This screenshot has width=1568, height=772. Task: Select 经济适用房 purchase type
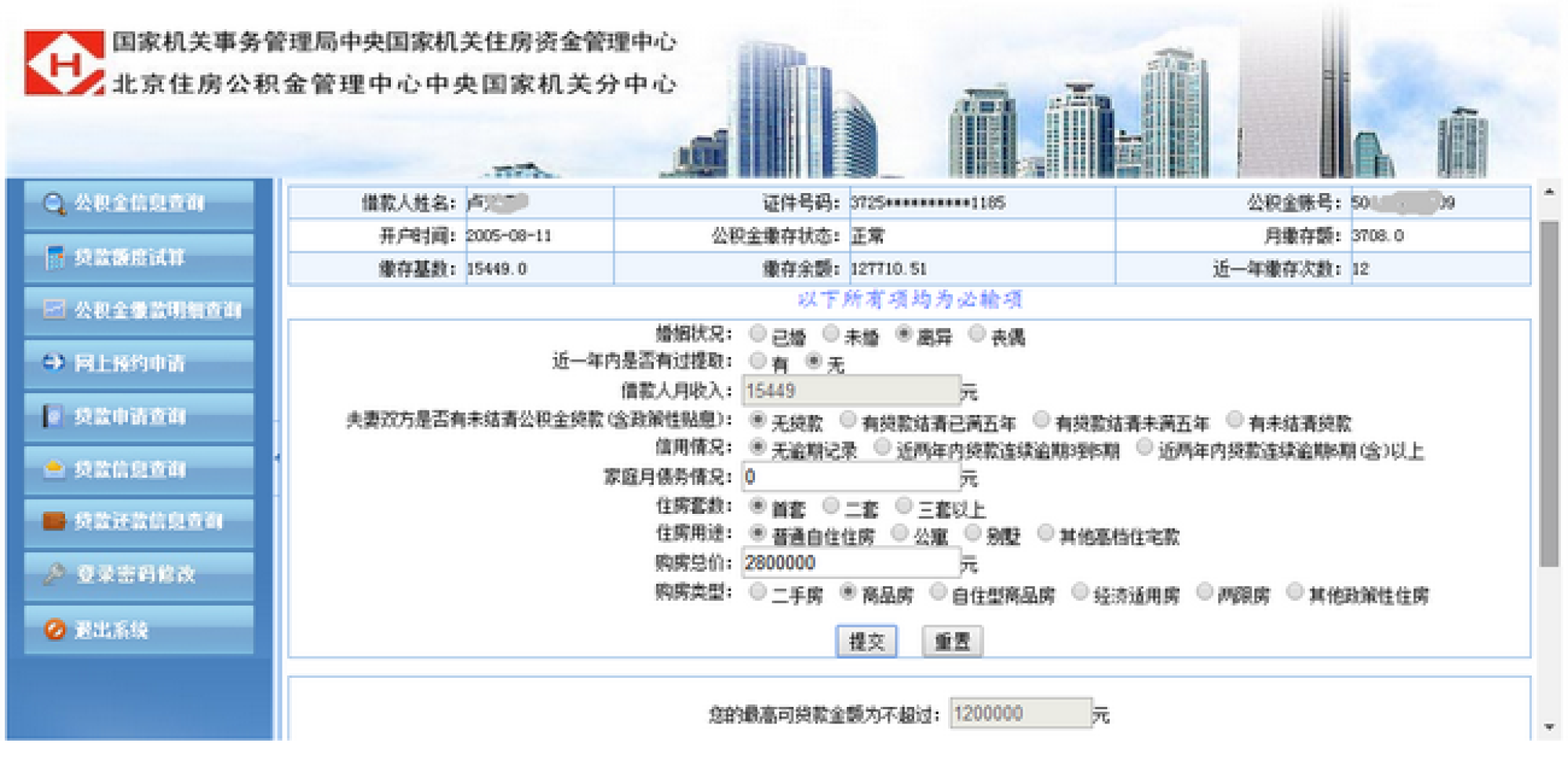[x=1080, y=592]
